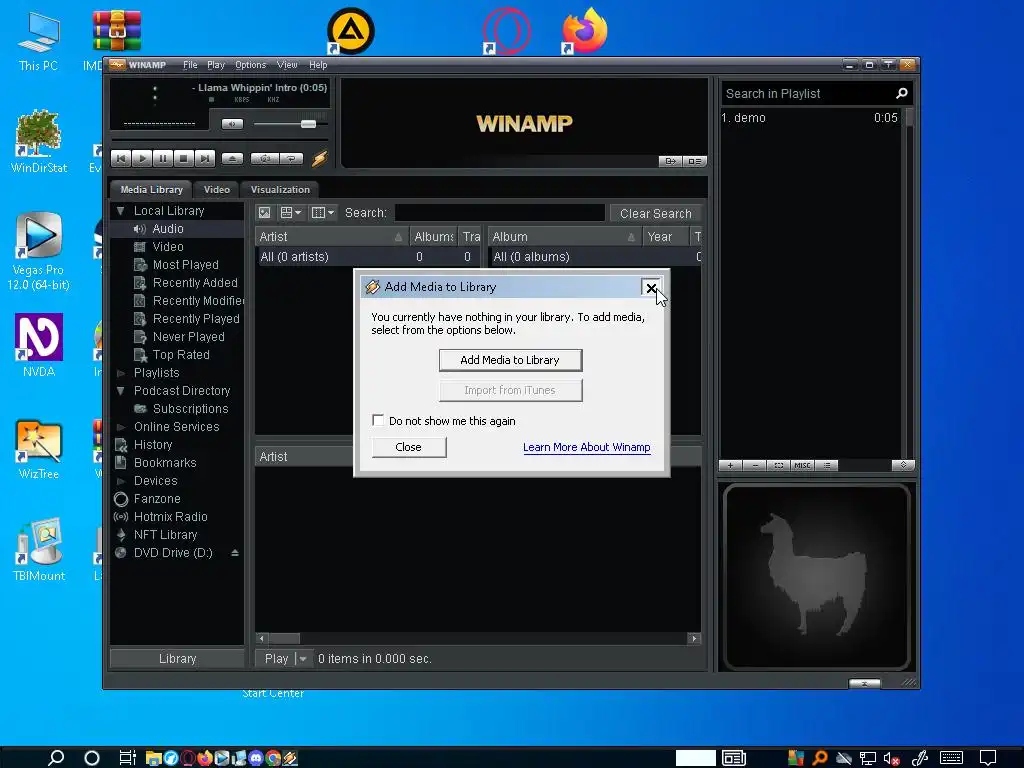Screen dimensions: 1024x768
Task: Click the playlist search magnifier icon
Action: point(902,93)
